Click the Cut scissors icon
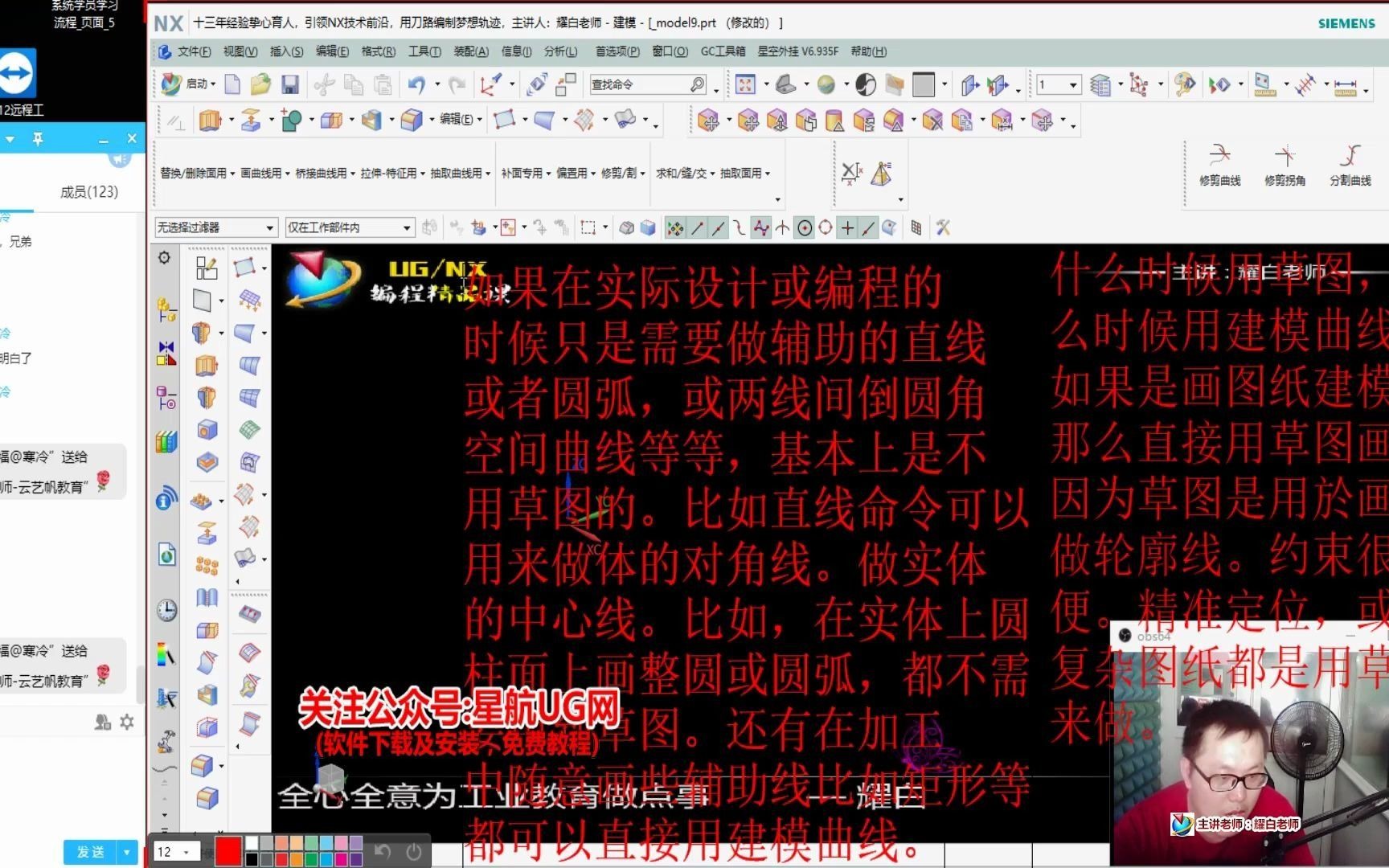Viewport: 1389px width, 868px height. click(324, 84)
